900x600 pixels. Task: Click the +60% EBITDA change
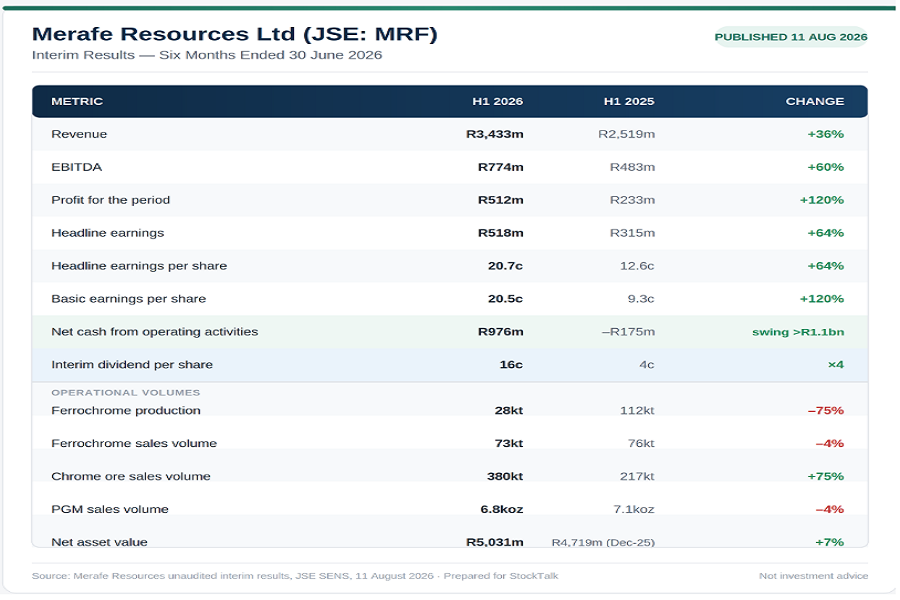tap(826, 167)
